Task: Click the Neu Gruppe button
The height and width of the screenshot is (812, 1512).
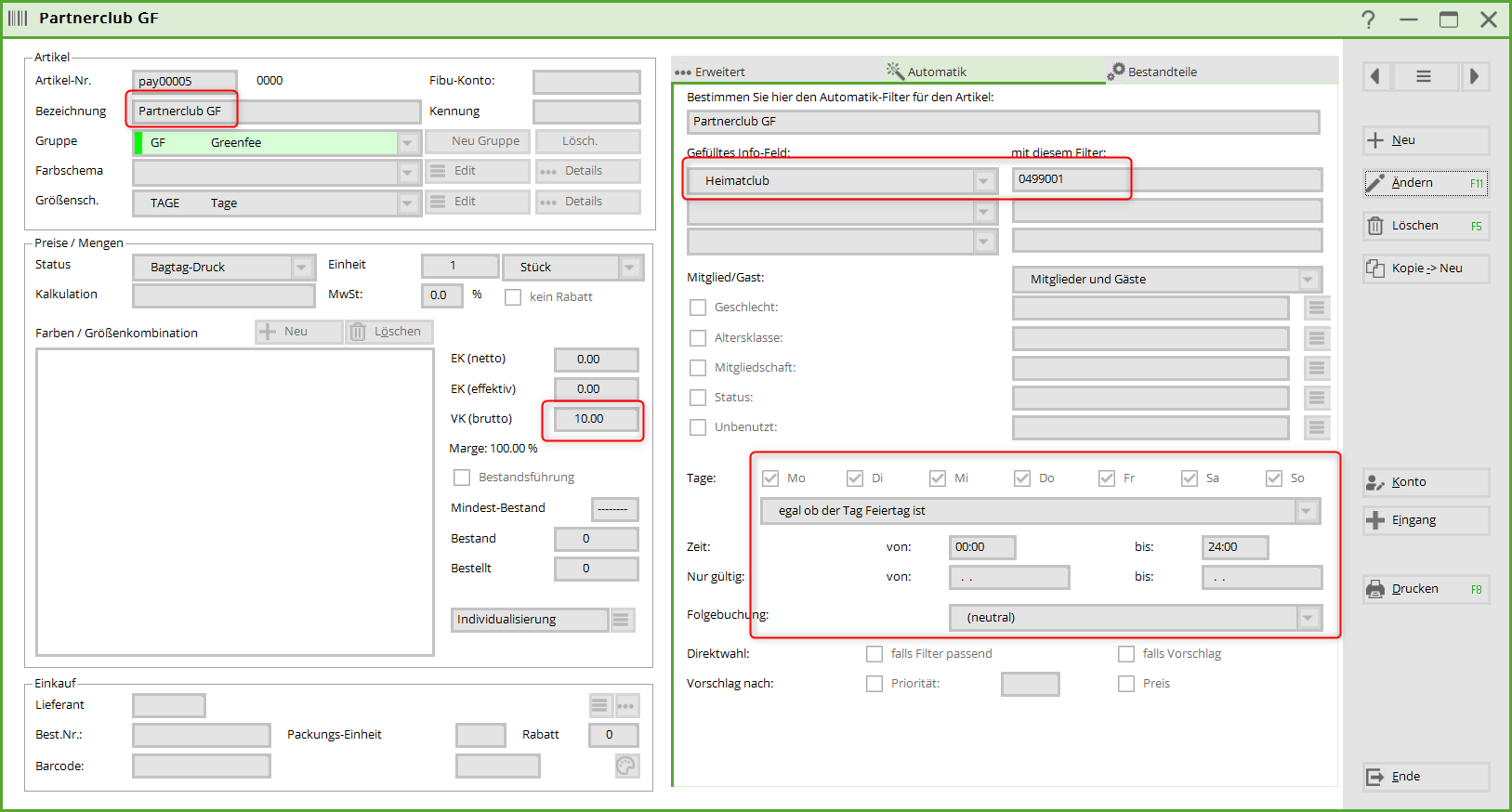Action: [x=478, y=141]
